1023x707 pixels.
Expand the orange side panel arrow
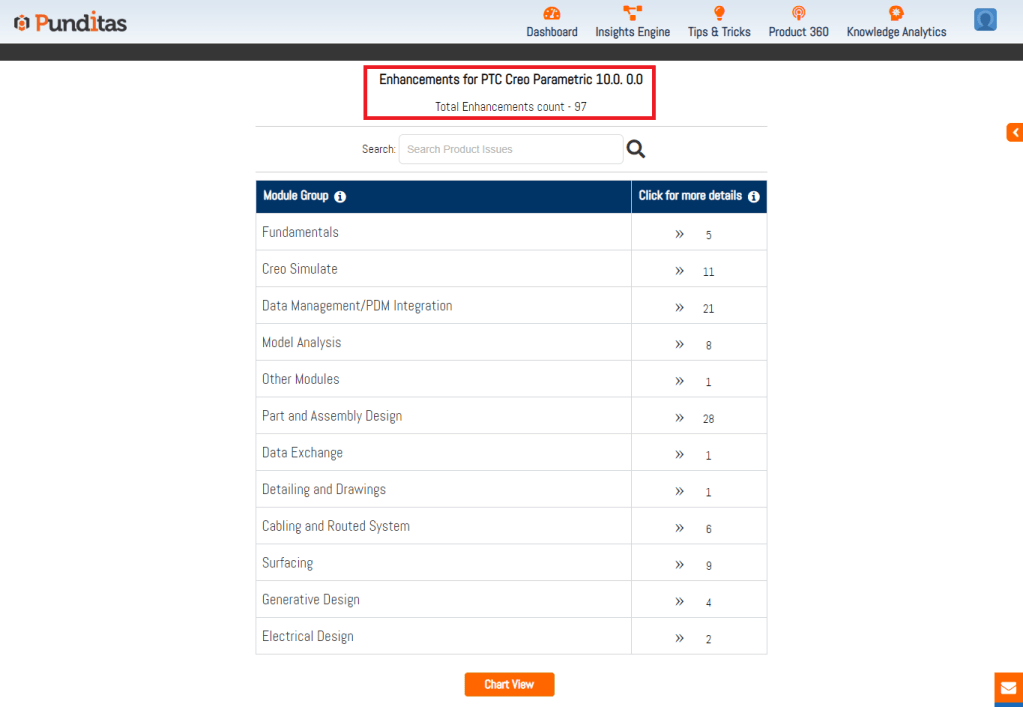[1015, 132]
